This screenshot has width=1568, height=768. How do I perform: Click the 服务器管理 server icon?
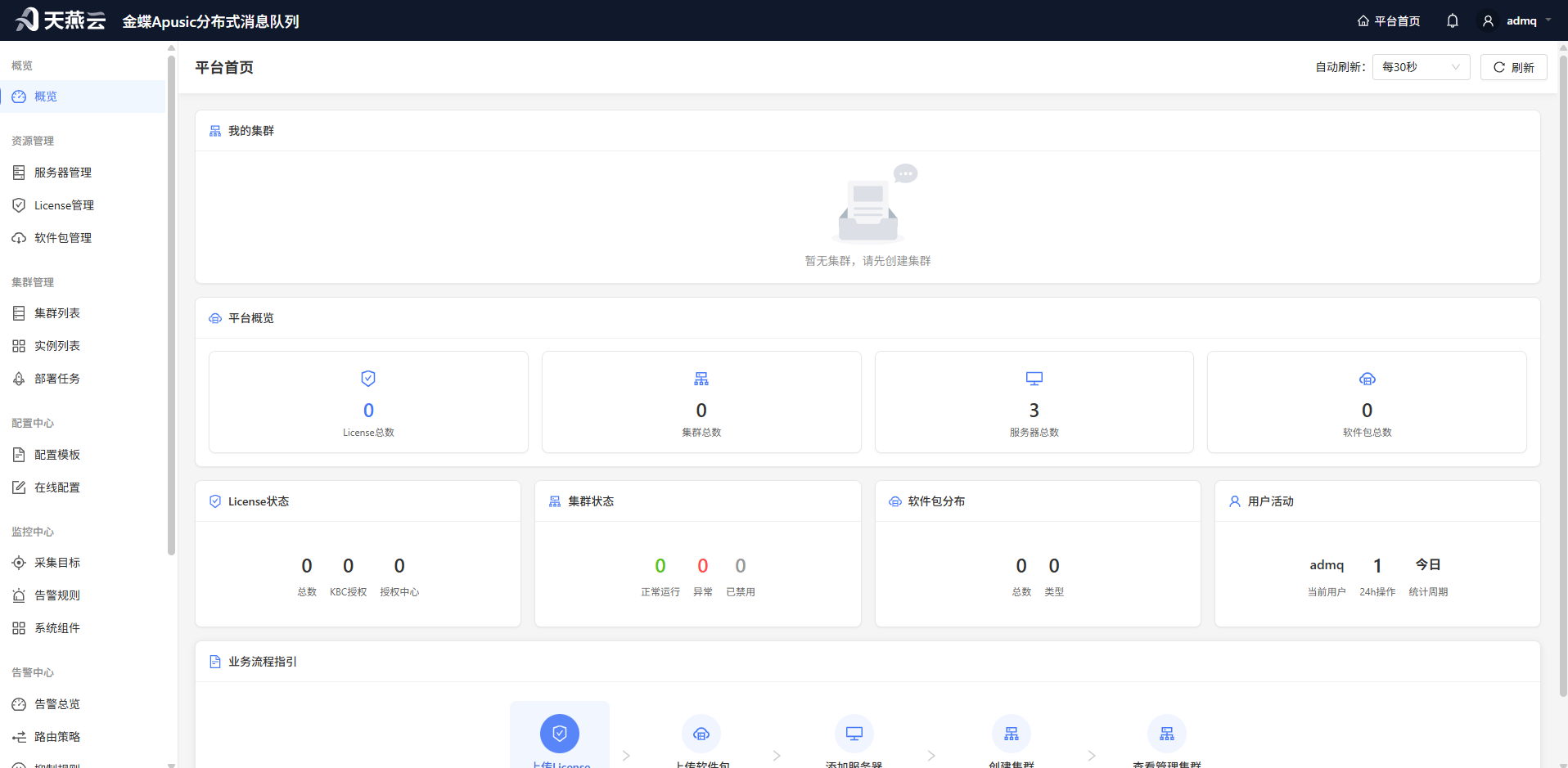[19, 173]
